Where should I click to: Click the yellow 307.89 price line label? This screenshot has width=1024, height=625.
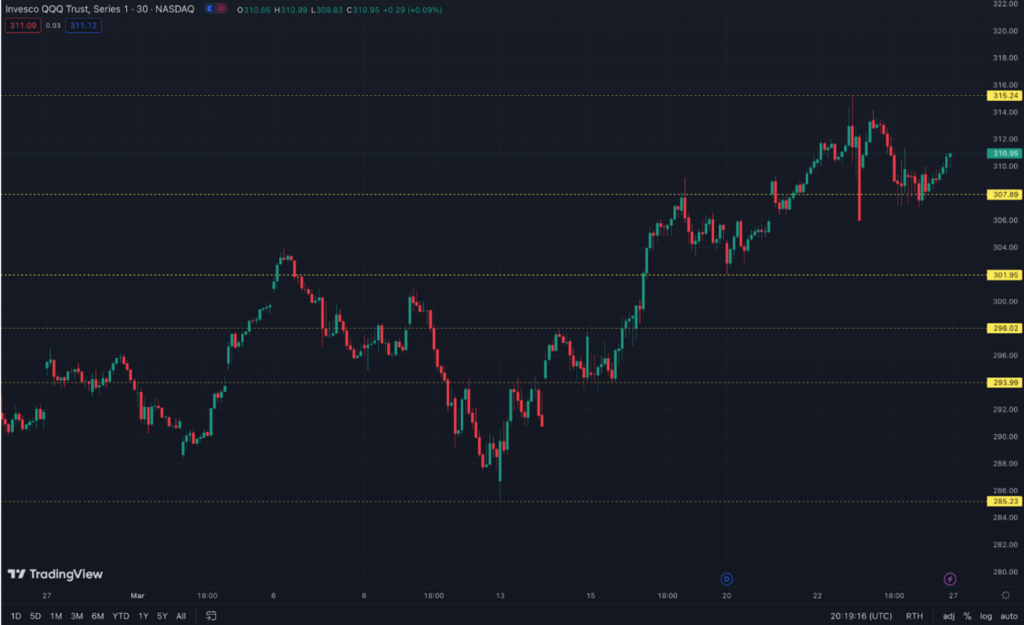pyautogui.click(x=1004, y=195)
